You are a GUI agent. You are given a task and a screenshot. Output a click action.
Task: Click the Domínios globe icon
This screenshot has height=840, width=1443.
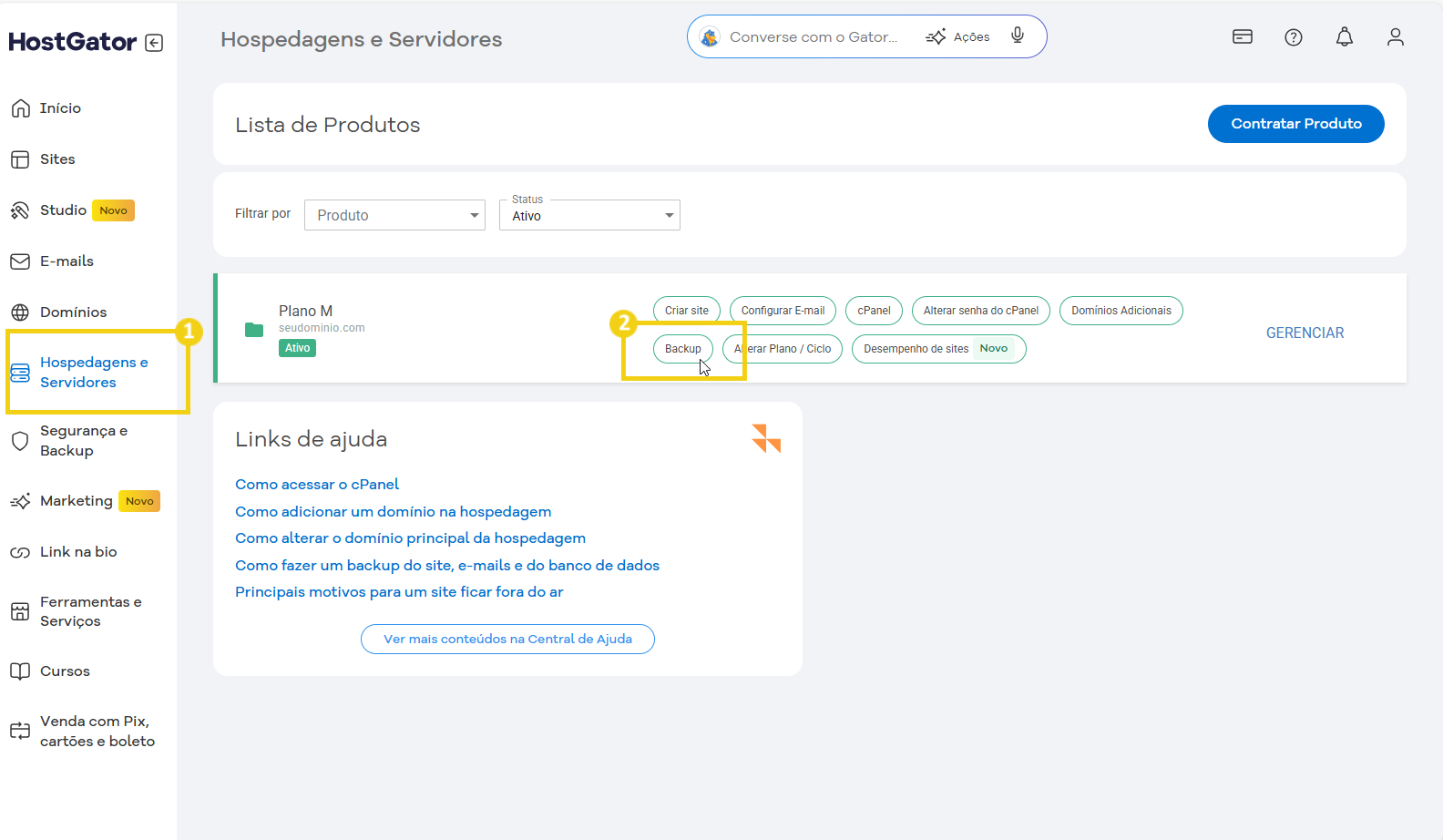20,312
